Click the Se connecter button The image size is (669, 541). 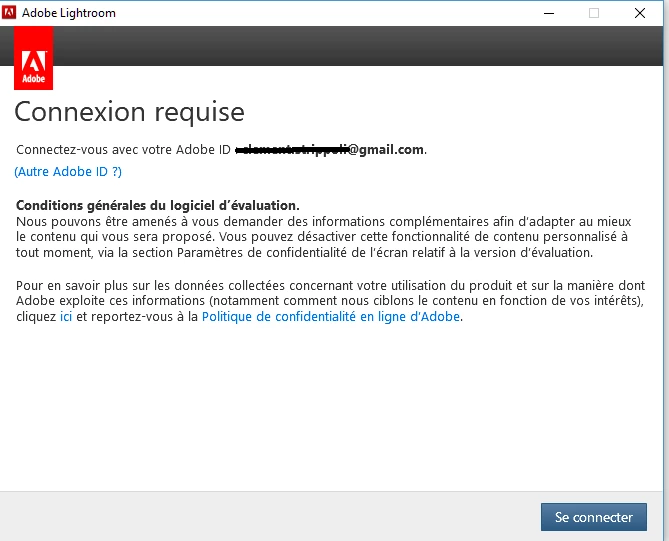pos(593,517)
